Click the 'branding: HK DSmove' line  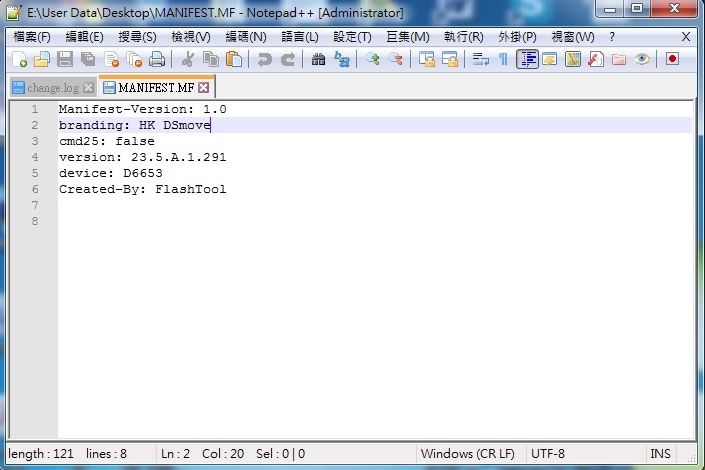pos(134,125)
